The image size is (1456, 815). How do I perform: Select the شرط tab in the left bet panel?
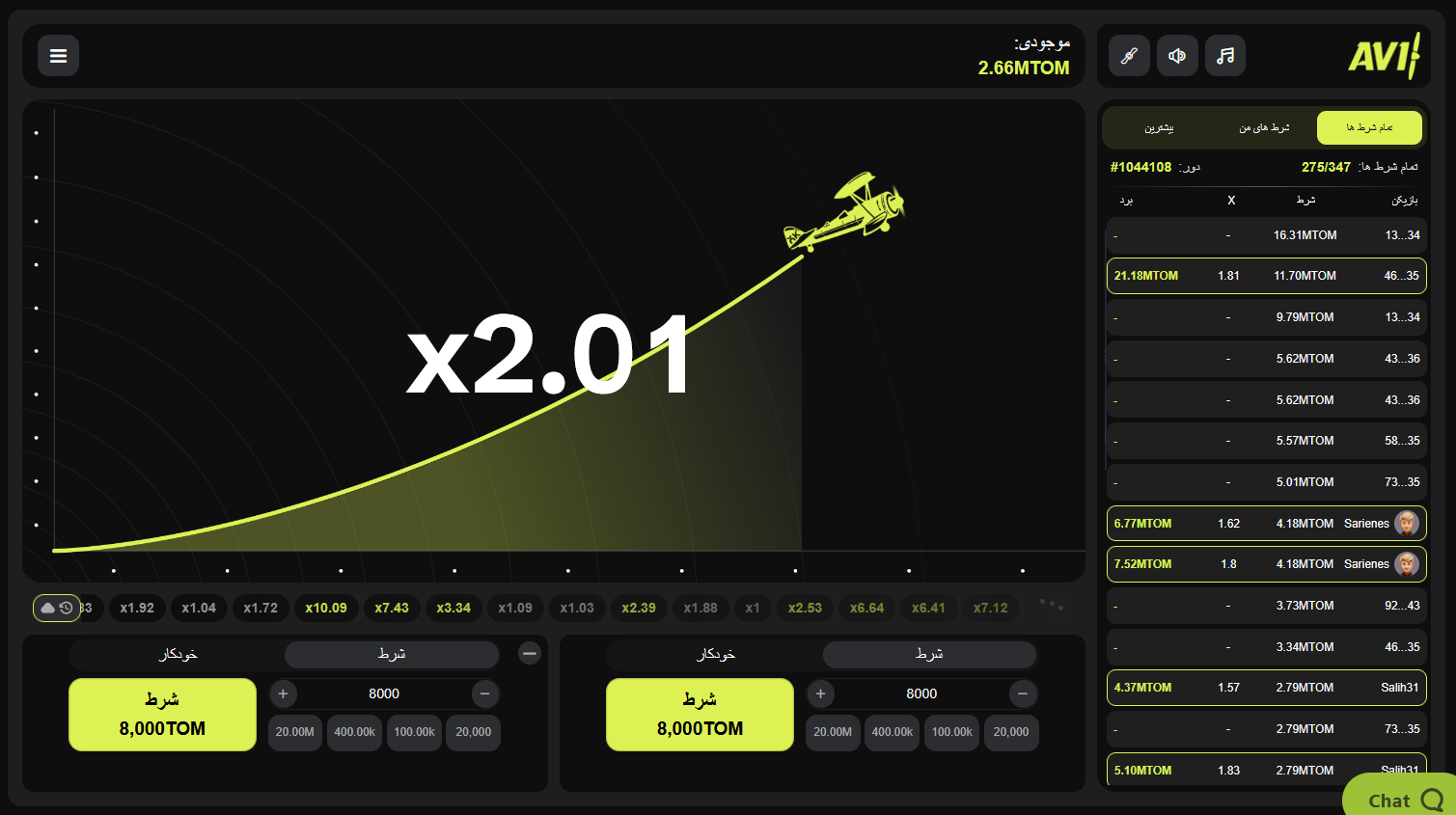392,654
